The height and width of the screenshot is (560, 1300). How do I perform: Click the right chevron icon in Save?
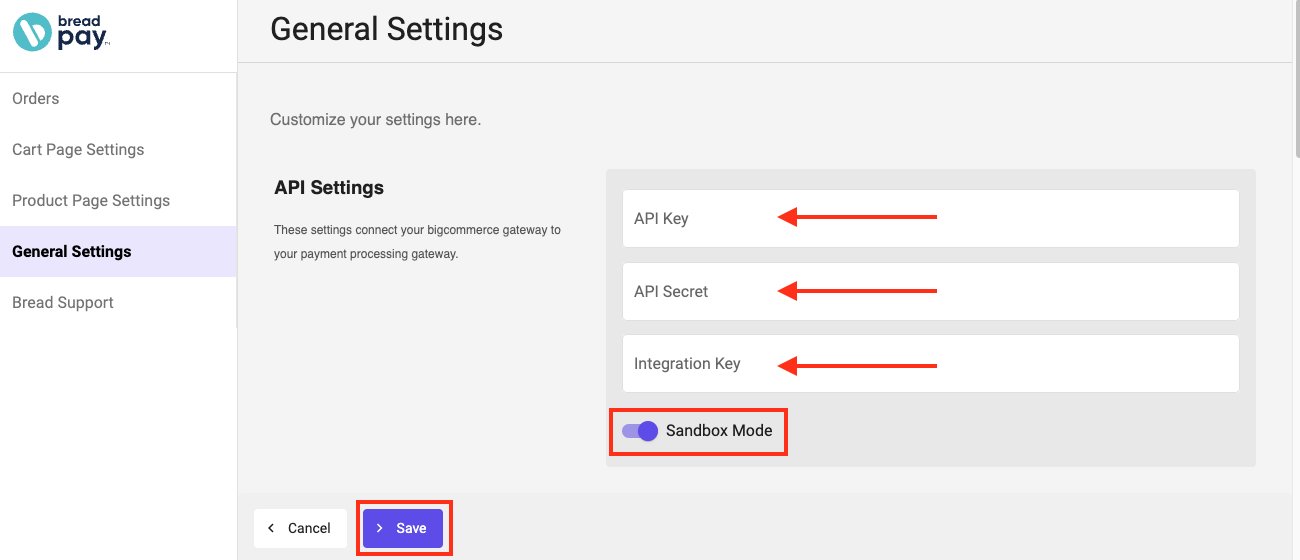[x=379, y=528]
